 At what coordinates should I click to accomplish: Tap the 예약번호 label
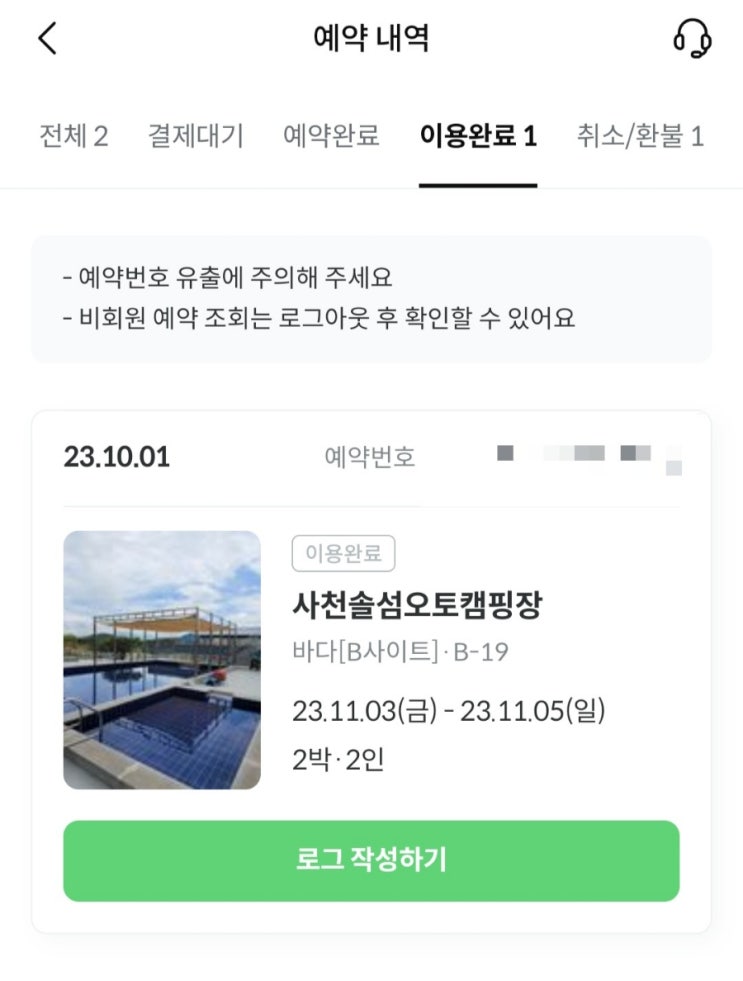pyautogui.click(x=370, y=458)
